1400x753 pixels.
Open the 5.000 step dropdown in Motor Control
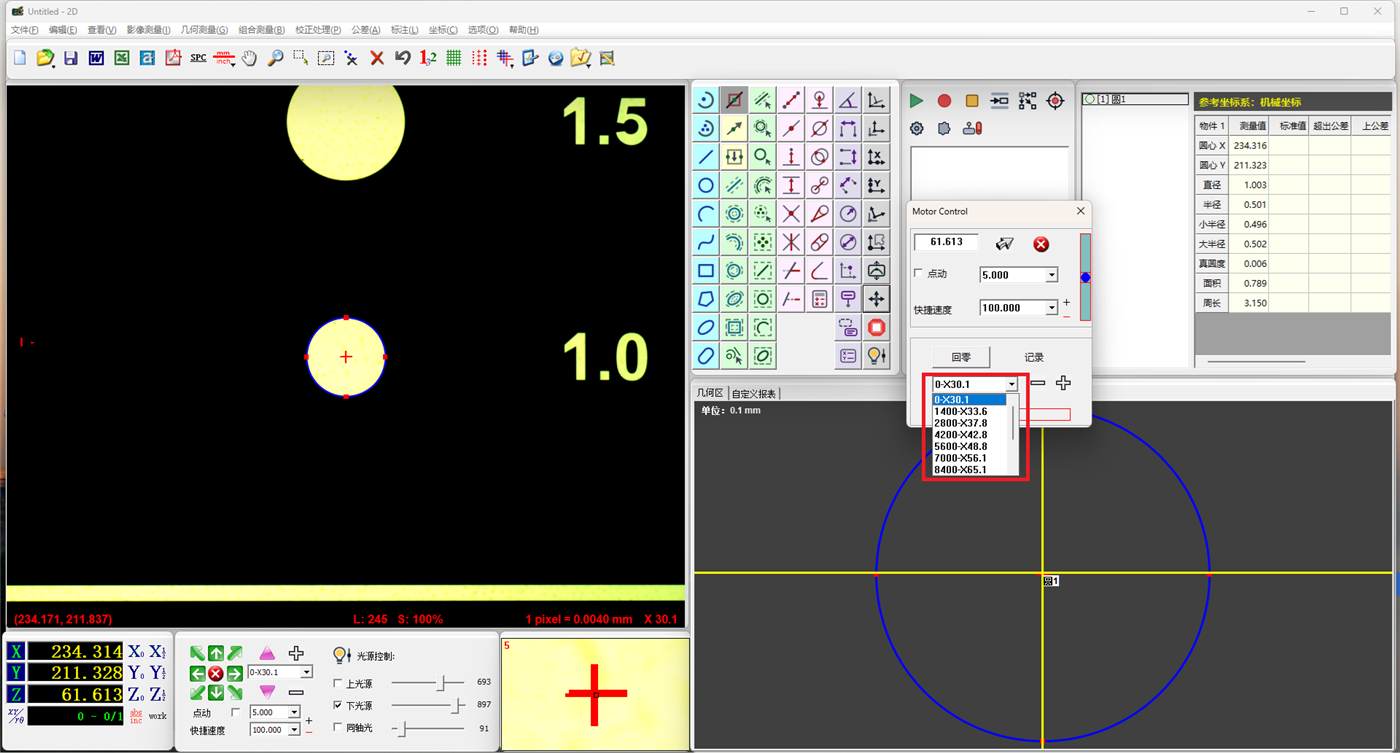coord(1052,275)
